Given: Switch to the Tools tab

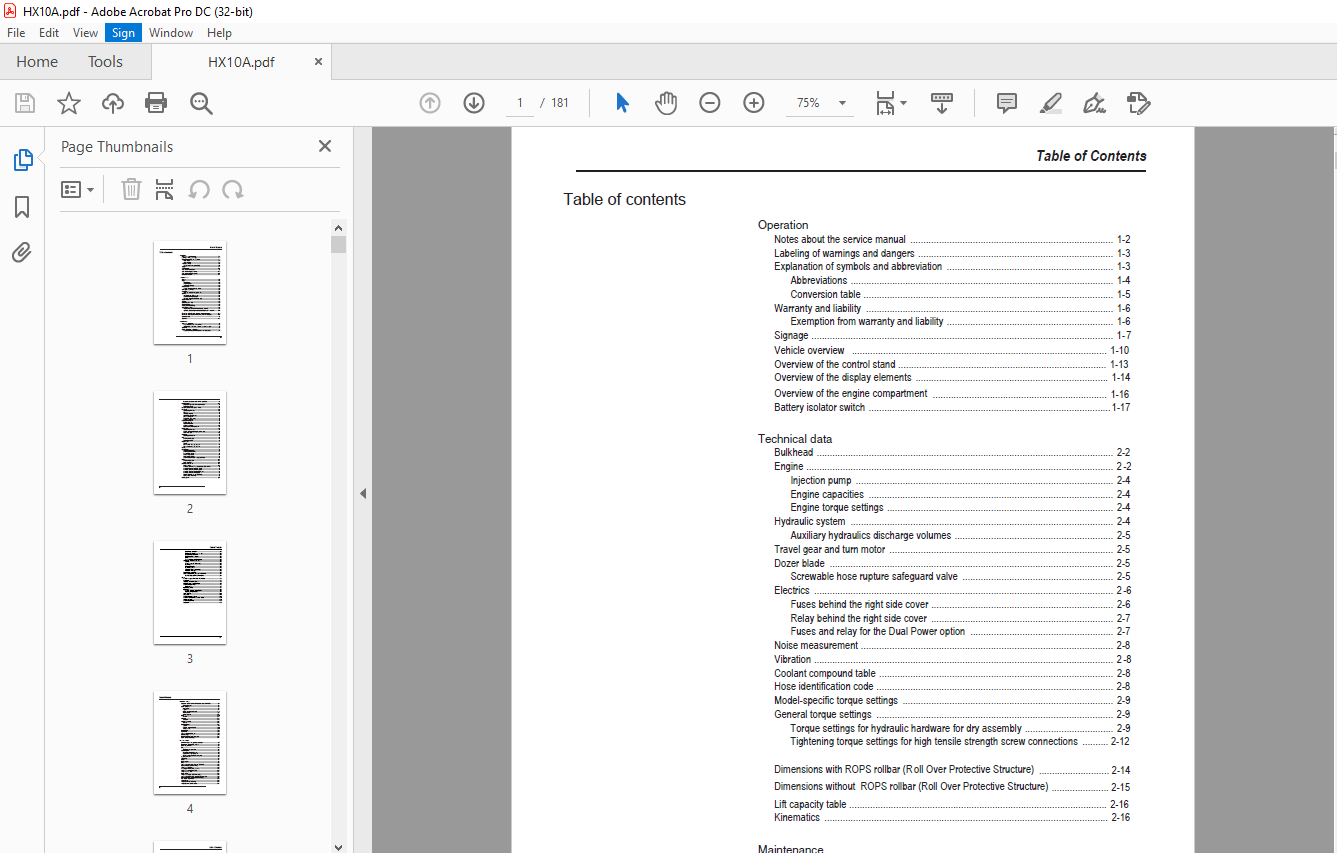Looking at the screenshot, I should (x=105, y=62).
